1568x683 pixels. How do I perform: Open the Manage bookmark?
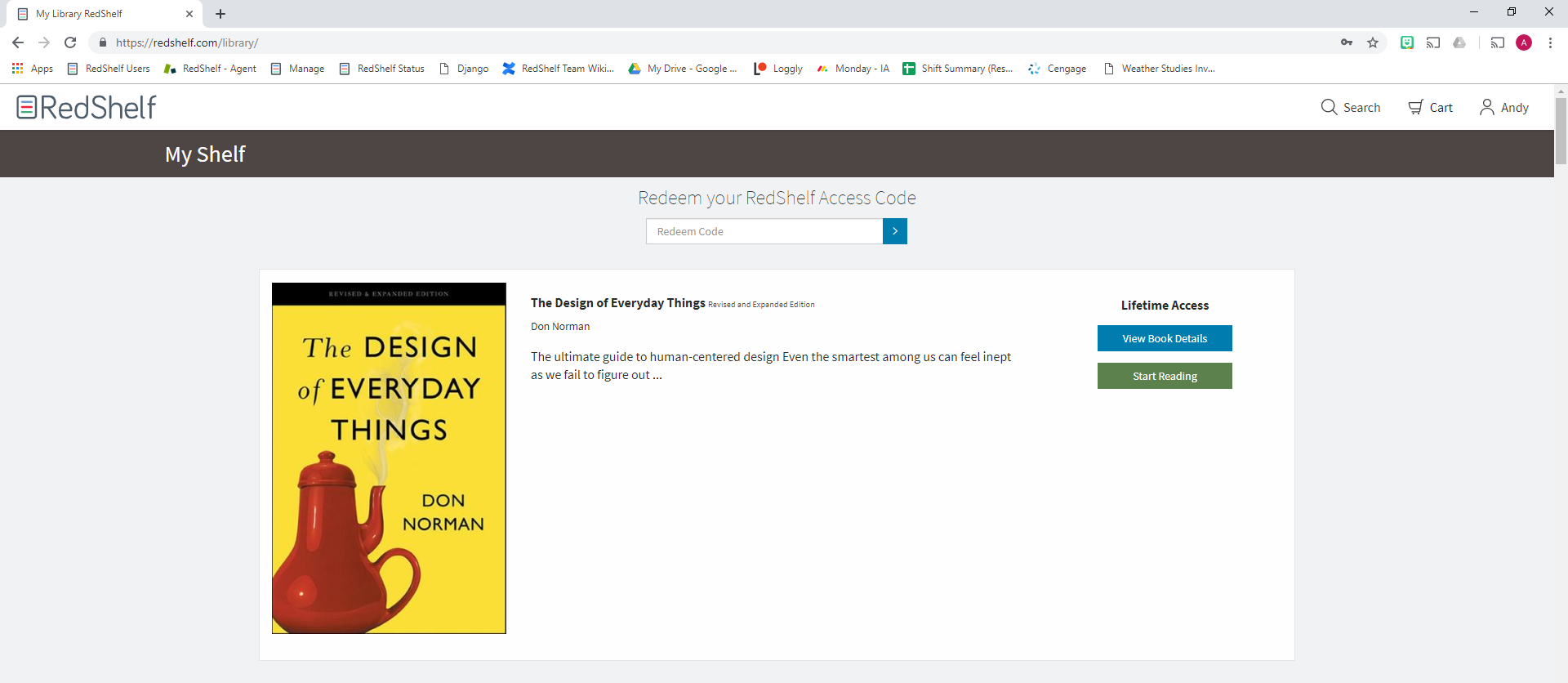coord(297,69)
